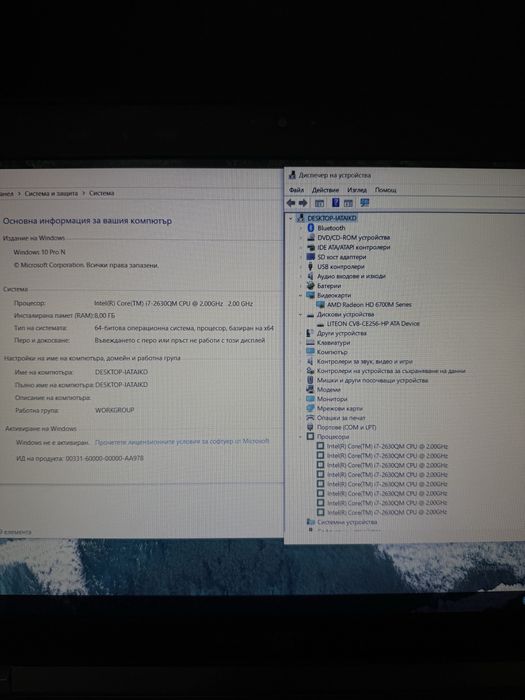Click the WORKGROUP workgroup value
525x700 pixels.
coord(115,410)
